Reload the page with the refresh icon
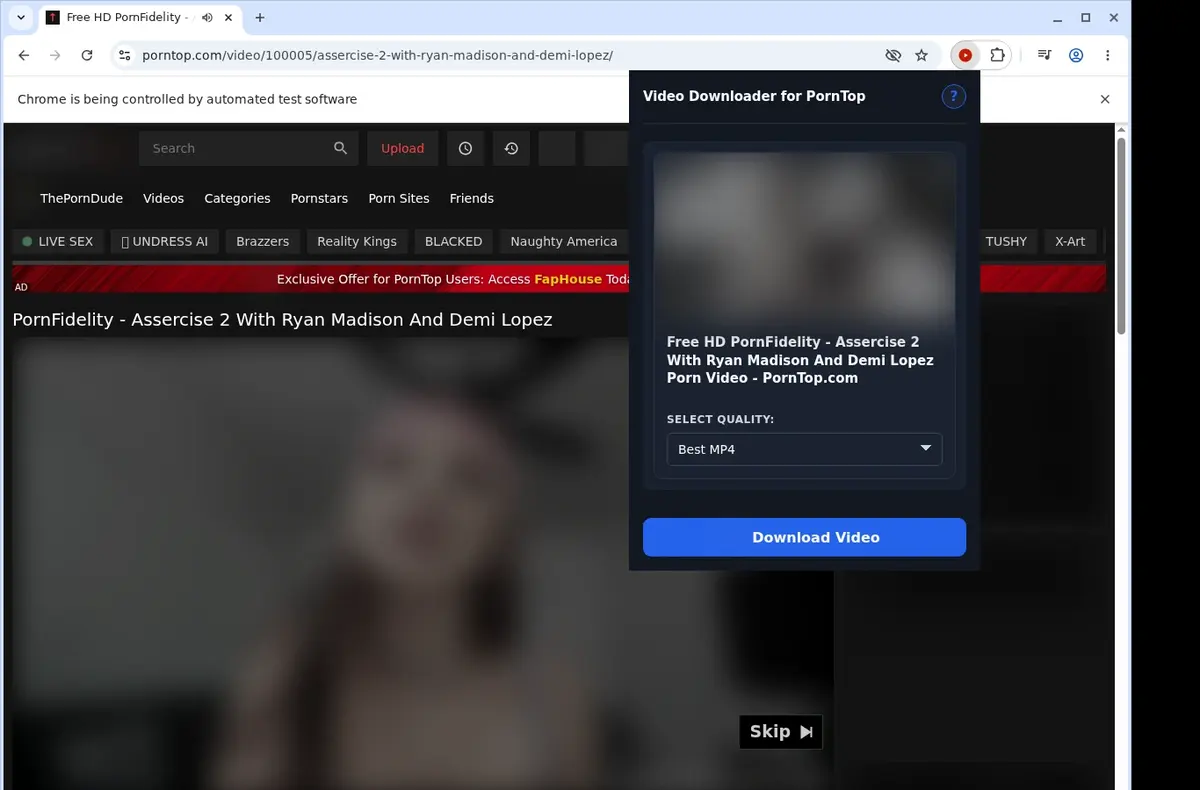The width and height of the screenshot is (1200, 790). [87, 56]
